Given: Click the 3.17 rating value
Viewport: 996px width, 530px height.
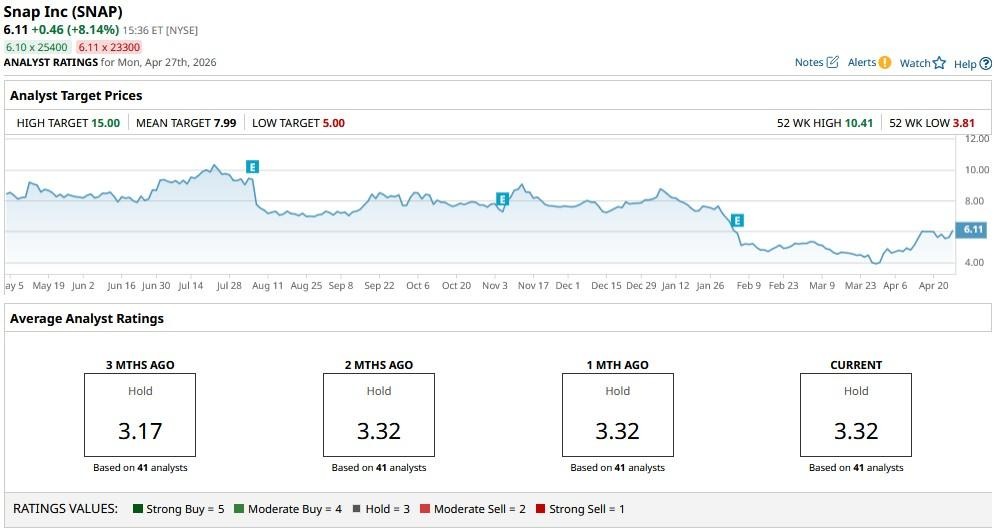Looking at the screenshot, I should [x=140, y=431].
